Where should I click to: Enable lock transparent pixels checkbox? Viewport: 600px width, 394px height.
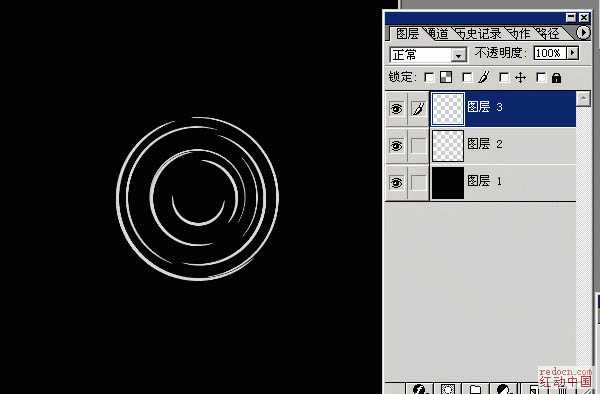429,78
